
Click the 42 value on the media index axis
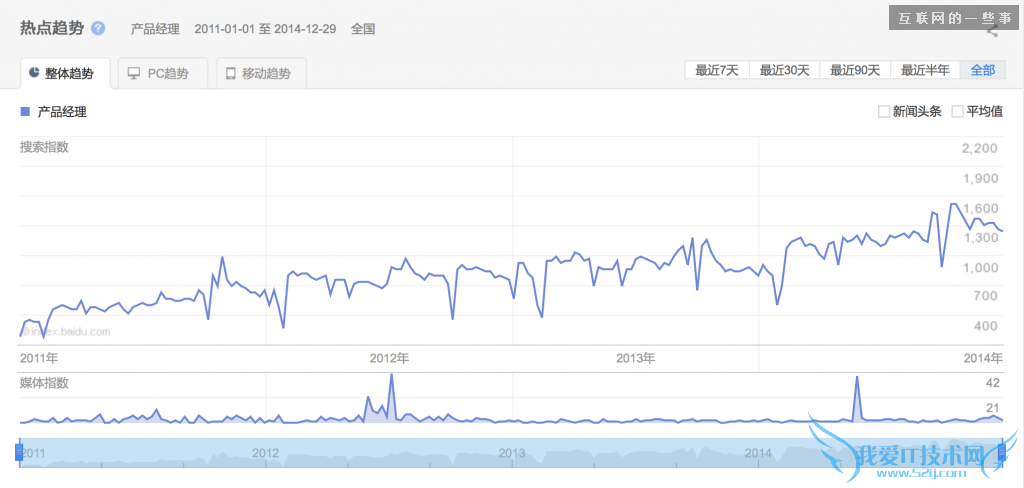coord(993,383)
